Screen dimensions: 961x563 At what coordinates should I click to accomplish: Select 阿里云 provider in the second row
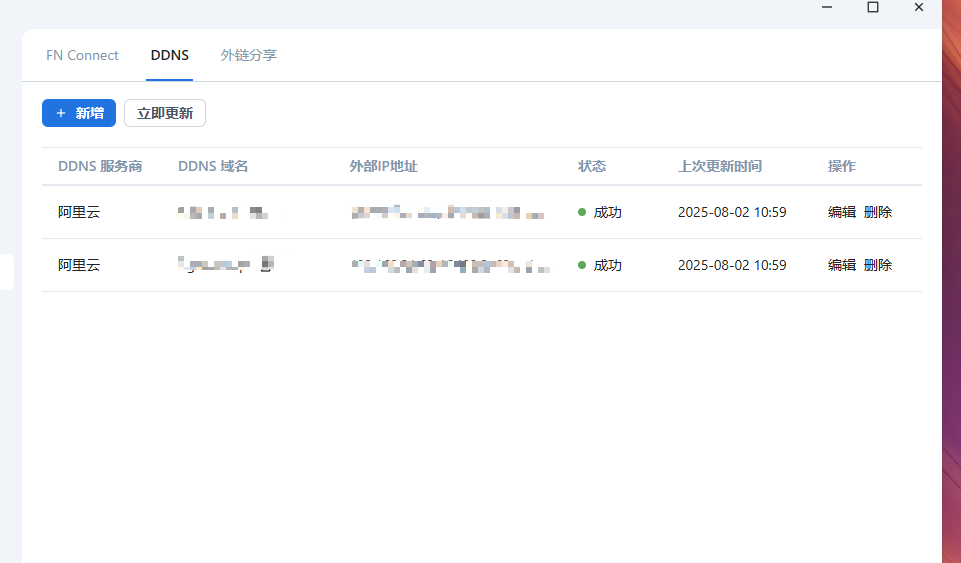point(79,265)
